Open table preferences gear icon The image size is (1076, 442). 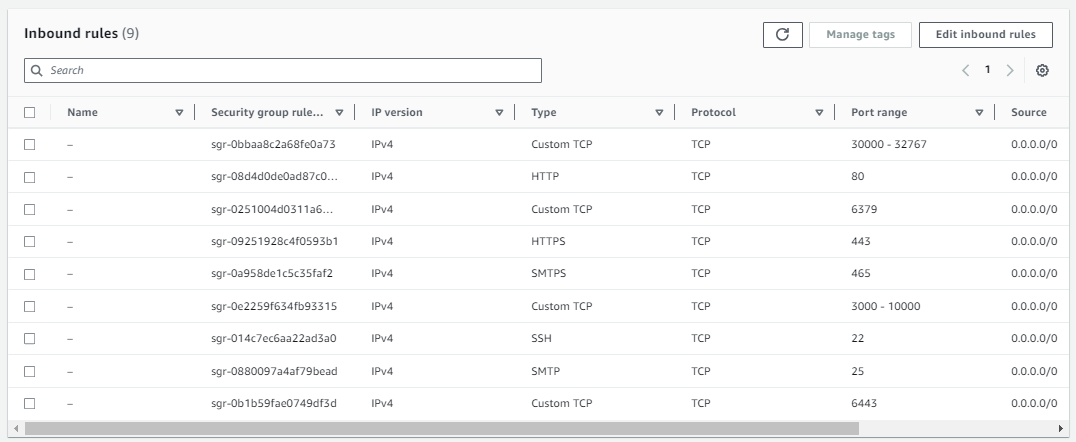tap(1042, 70)
